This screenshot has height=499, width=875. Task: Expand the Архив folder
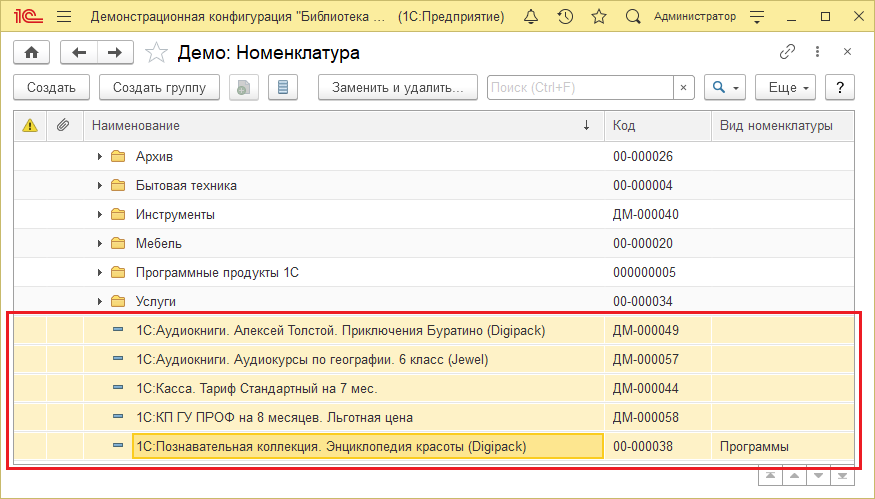coord(99,156)
